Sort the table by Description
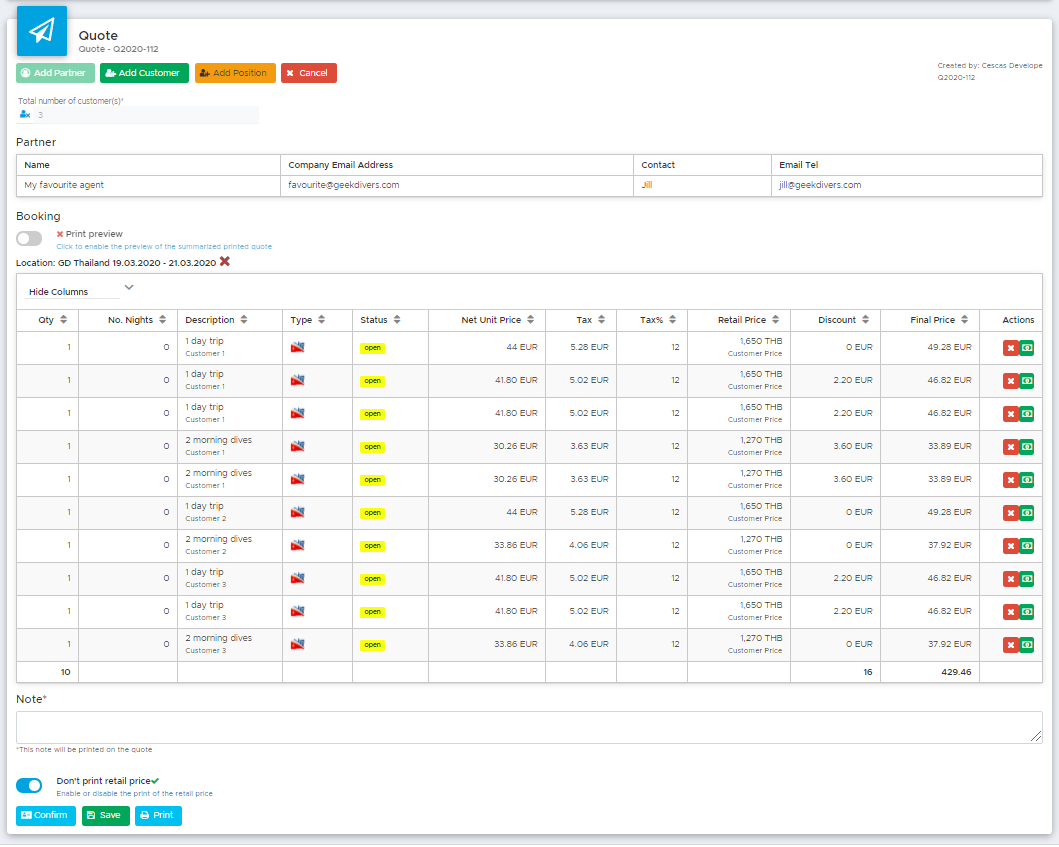 (x=244, y=319)
